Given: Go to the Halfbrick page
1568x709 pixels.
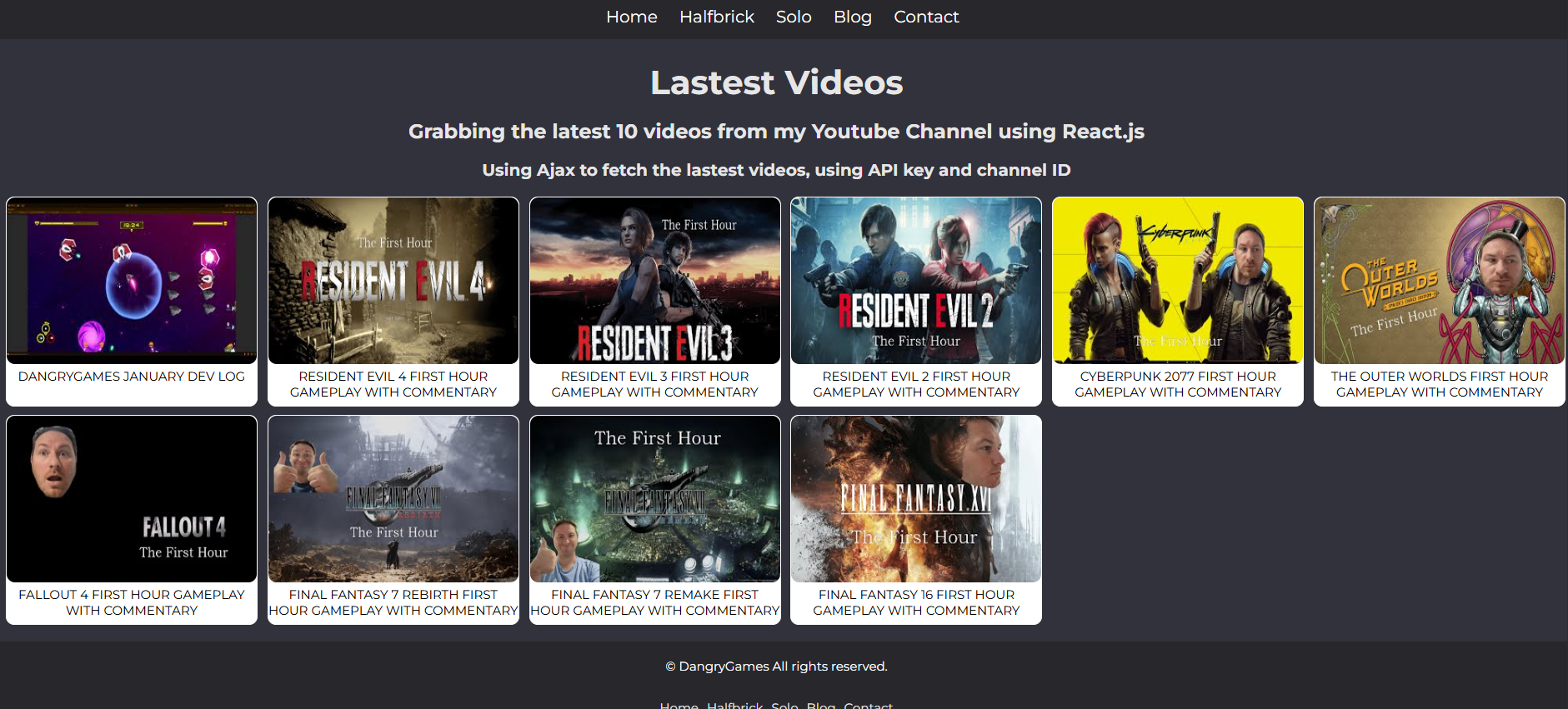Looking at the screenshot, I should (x=716, y=17).
